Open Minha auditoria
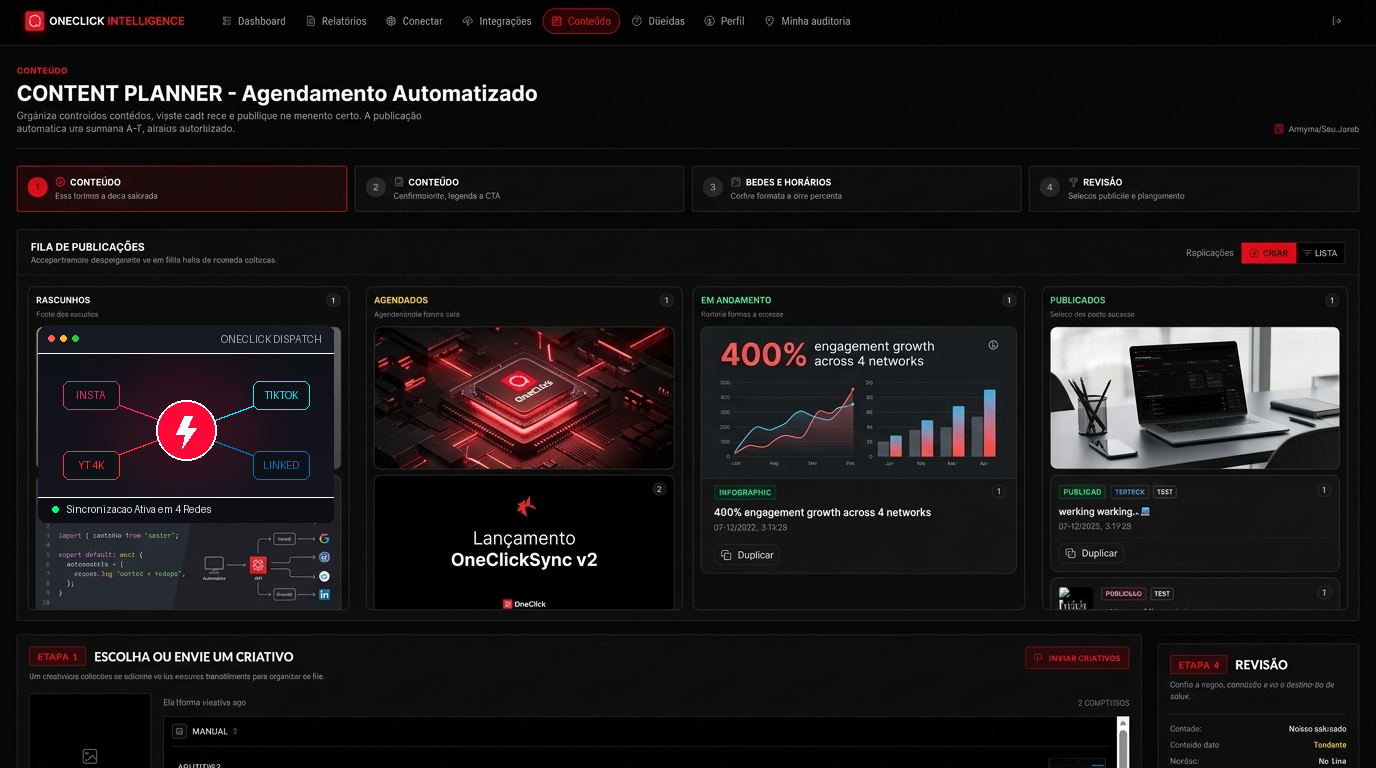The image size is (1376, 768). click(808, 21)
